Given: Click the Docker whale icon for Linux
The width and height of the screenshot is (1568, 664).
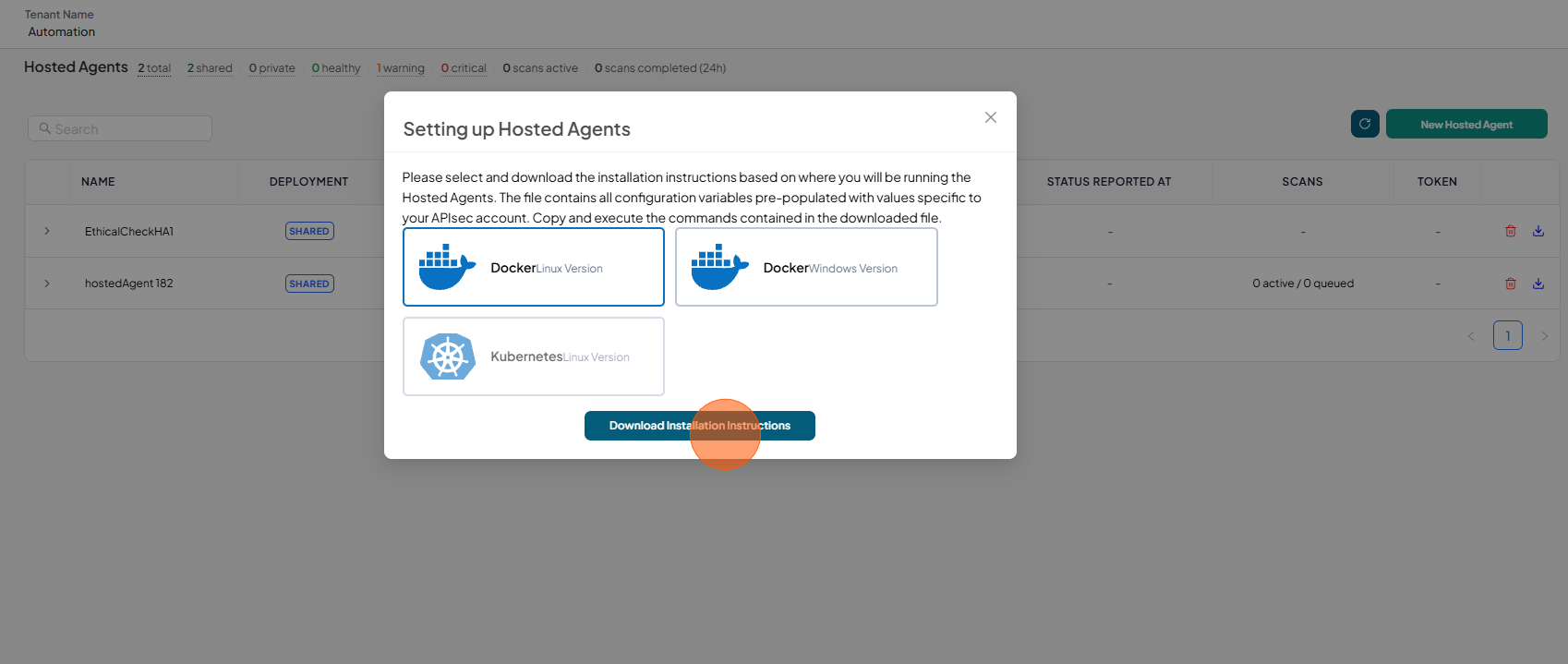Looking at the screenshot, I should (447, 267).
